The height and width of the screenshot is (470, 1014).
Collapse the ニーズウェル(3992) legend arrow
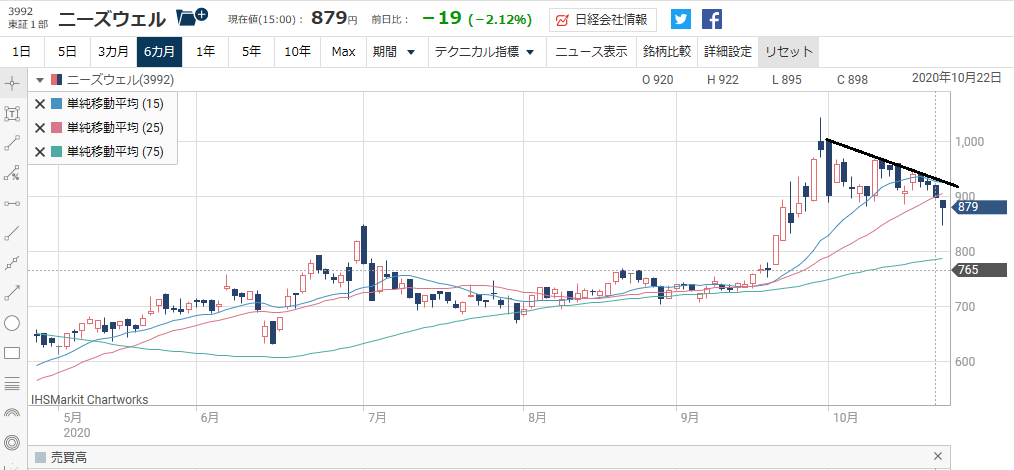[x=40, y=80]
